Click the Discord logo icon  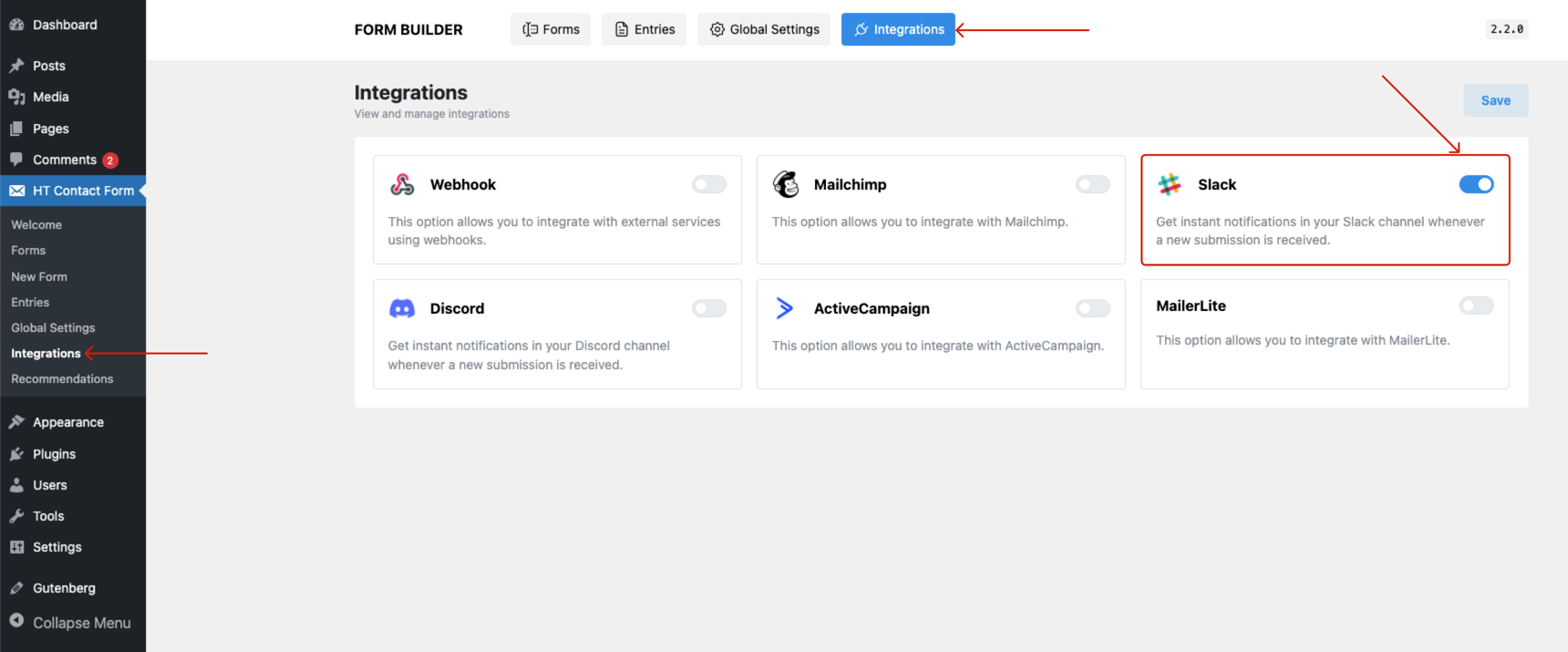(x=402, y=308)
